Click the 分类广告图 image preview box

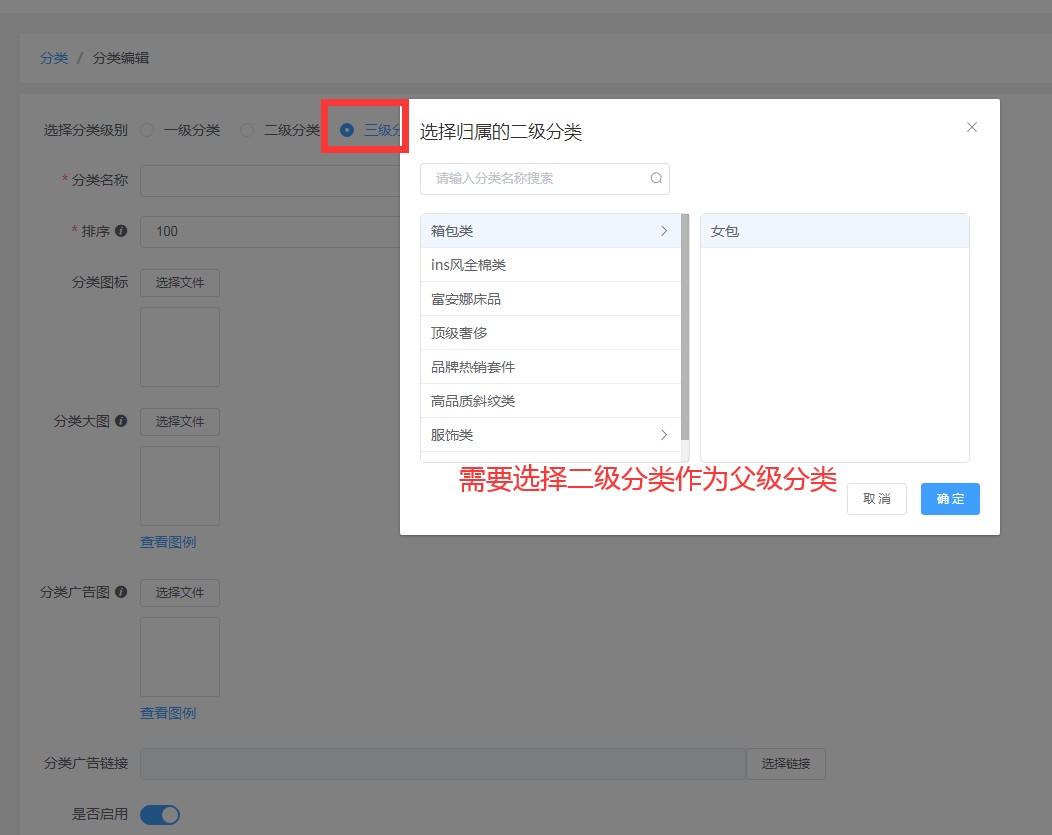pos(180,657)
